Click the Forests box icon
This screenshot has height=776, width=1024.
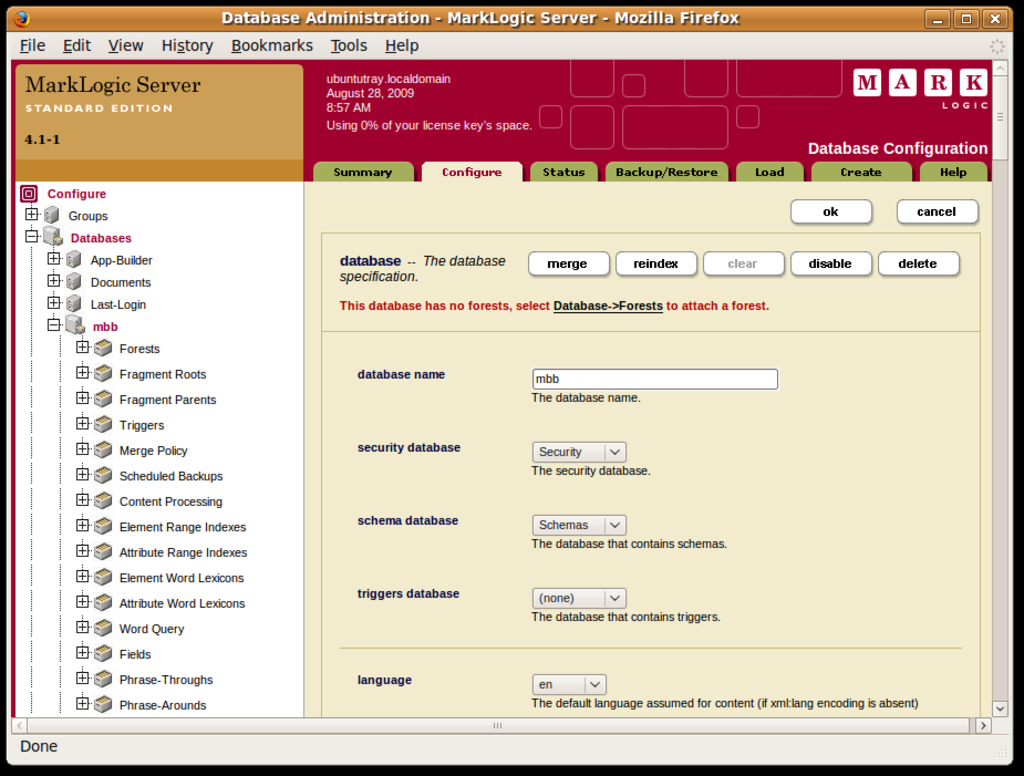[x=103, y=348]
